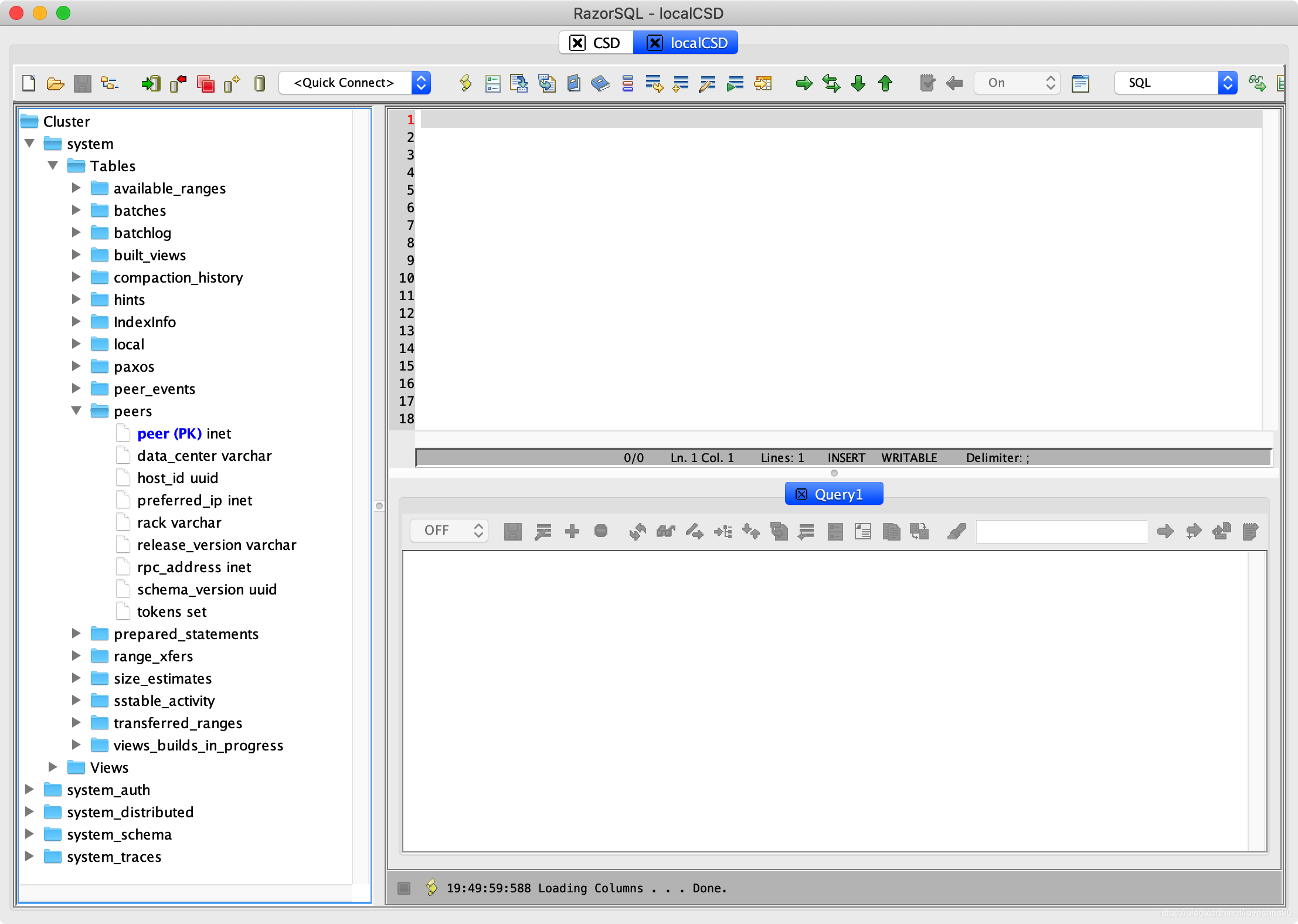
Task: Switch to the CSD connection tab
Action: pos(596,43)
